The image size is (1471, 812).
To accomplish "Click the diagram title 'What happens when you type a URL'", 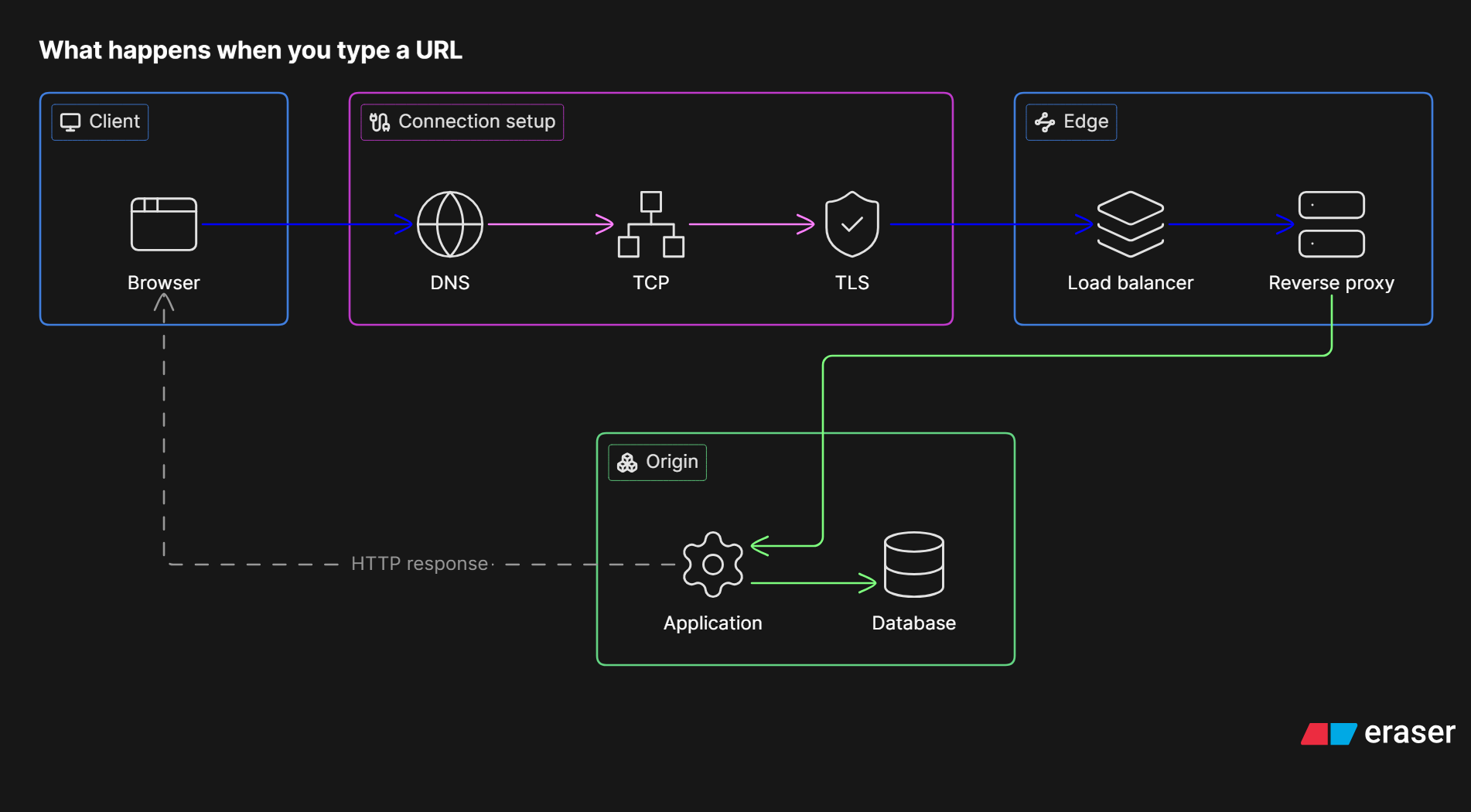I will (x=251, y=50).
